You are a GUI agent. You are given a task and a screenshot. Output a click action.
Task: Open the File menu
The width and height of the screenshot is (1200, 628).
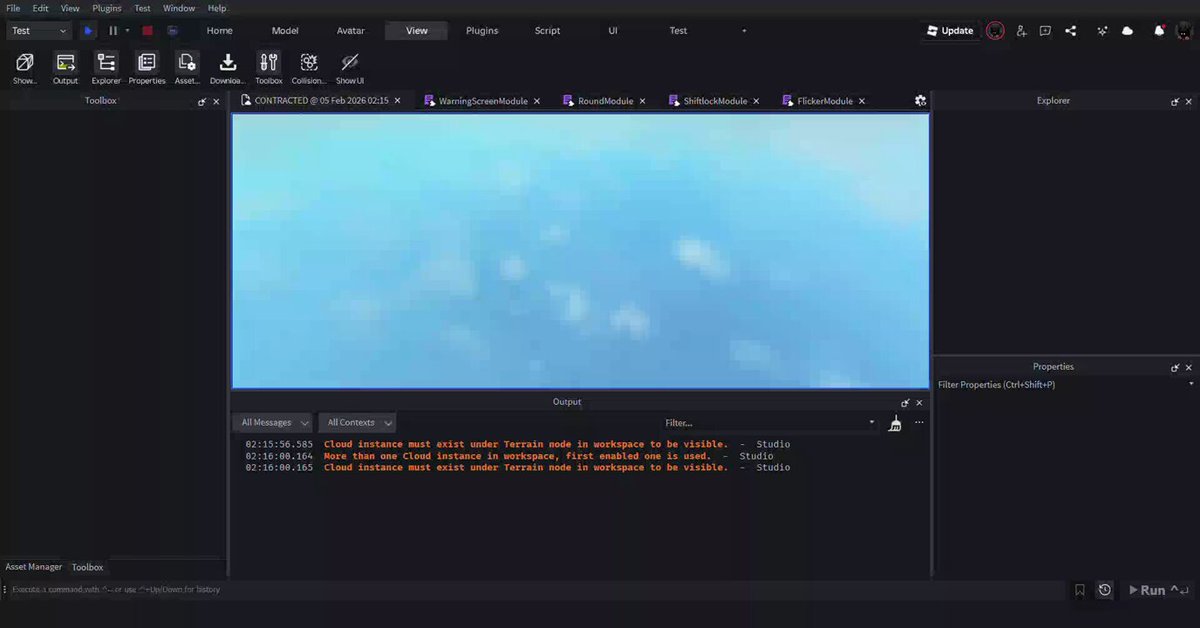(13, 8)
